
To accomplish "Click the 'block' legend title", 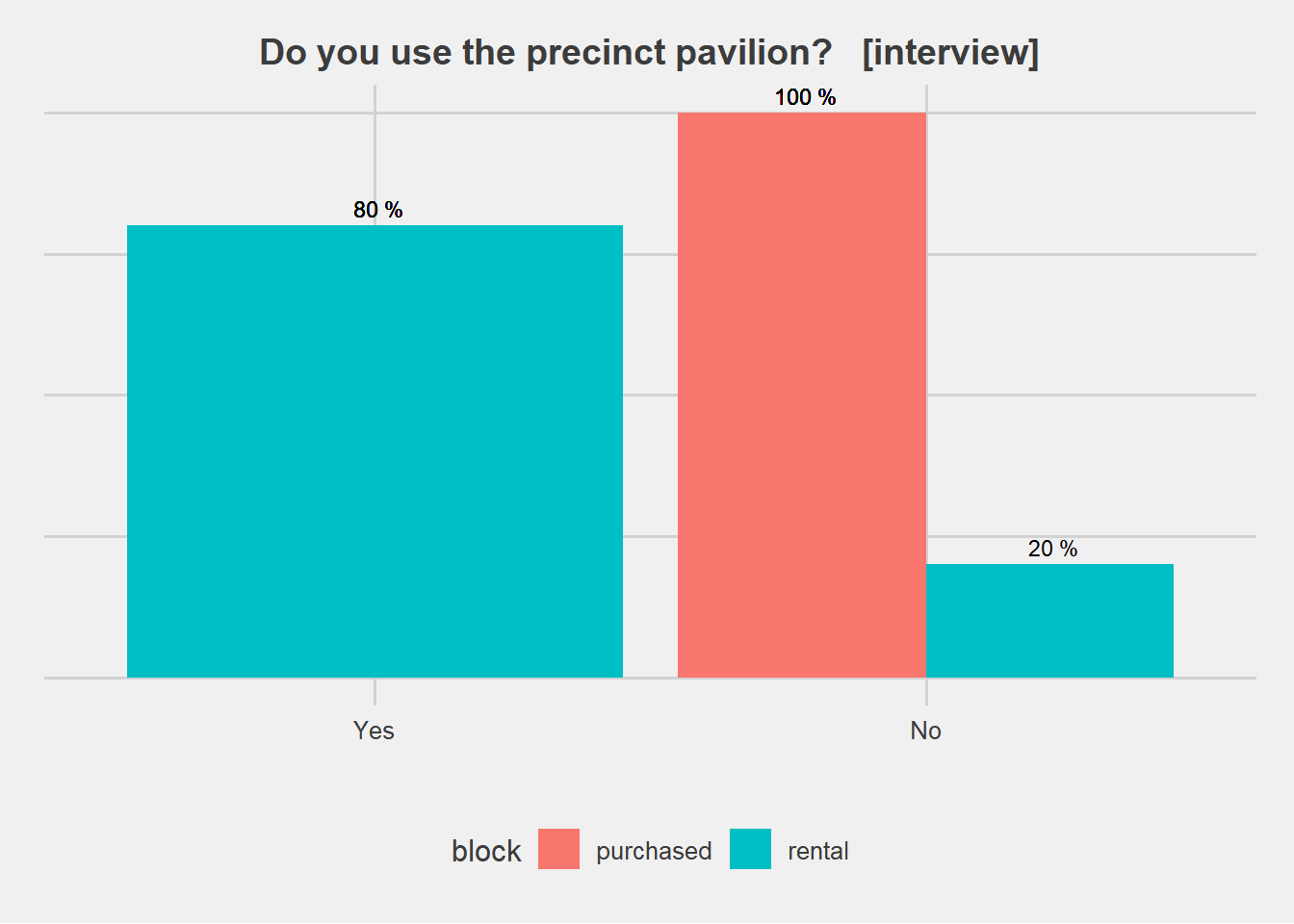I will click(486, 851).
